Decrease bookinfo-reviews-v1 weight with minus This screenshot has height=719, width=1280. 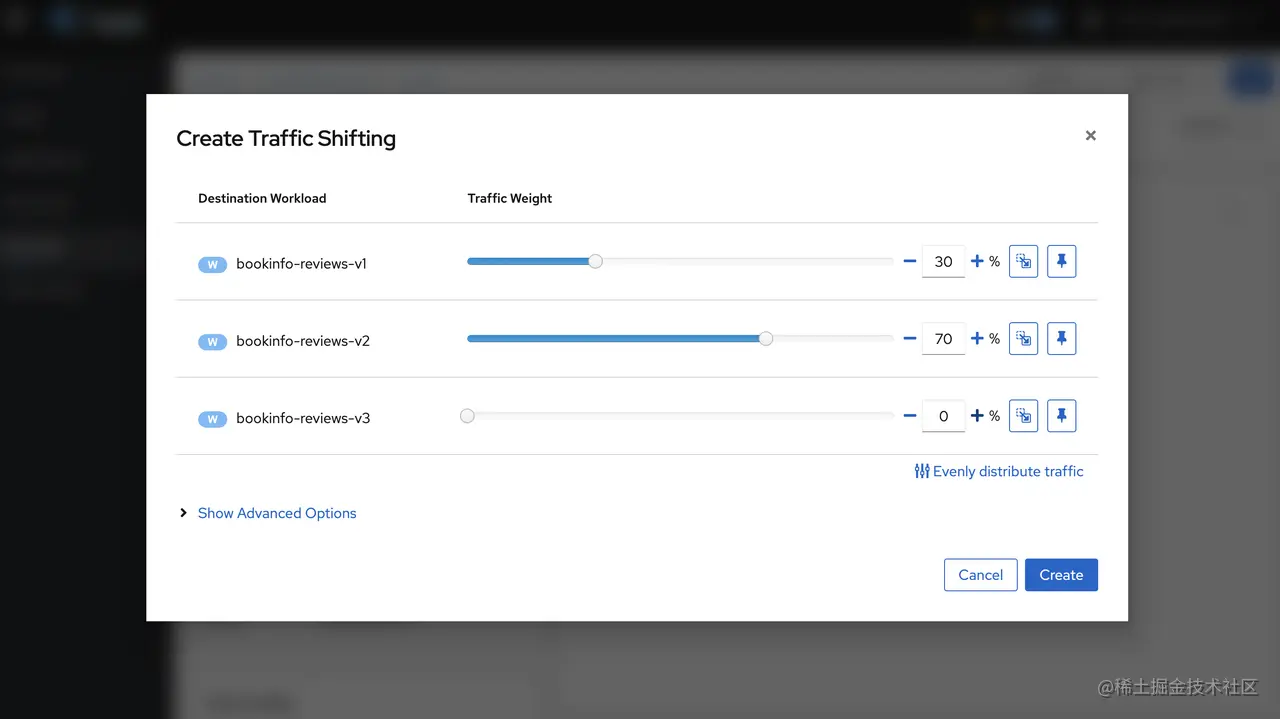[x=910, y=261]
